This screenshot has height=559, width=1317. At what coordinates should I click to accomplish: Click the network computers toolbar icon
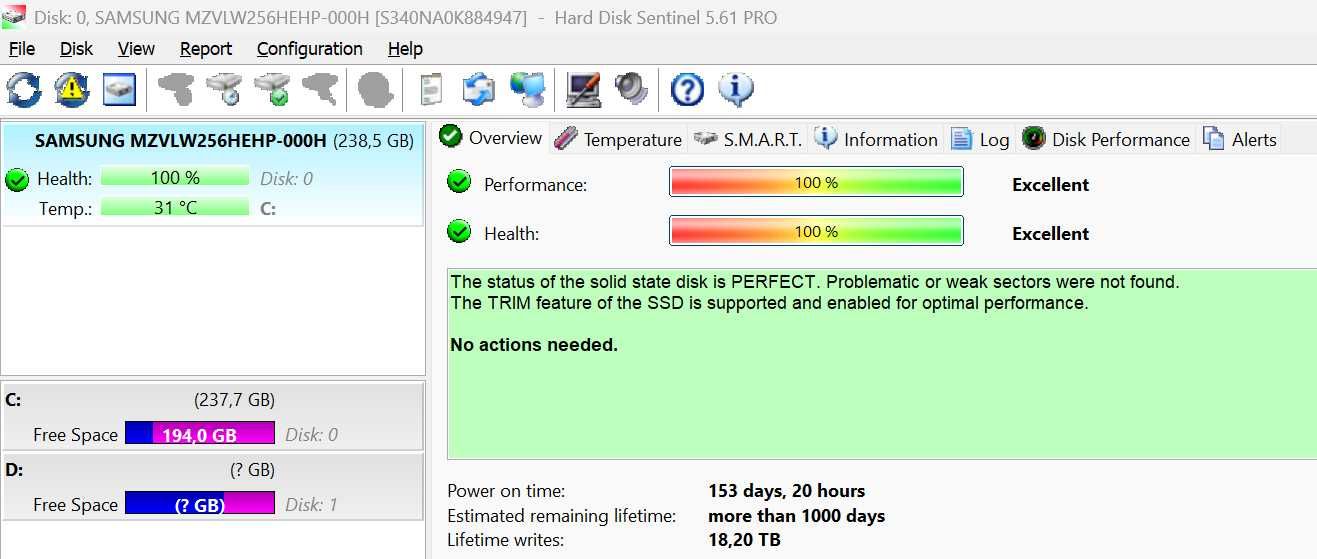[528, 90]
